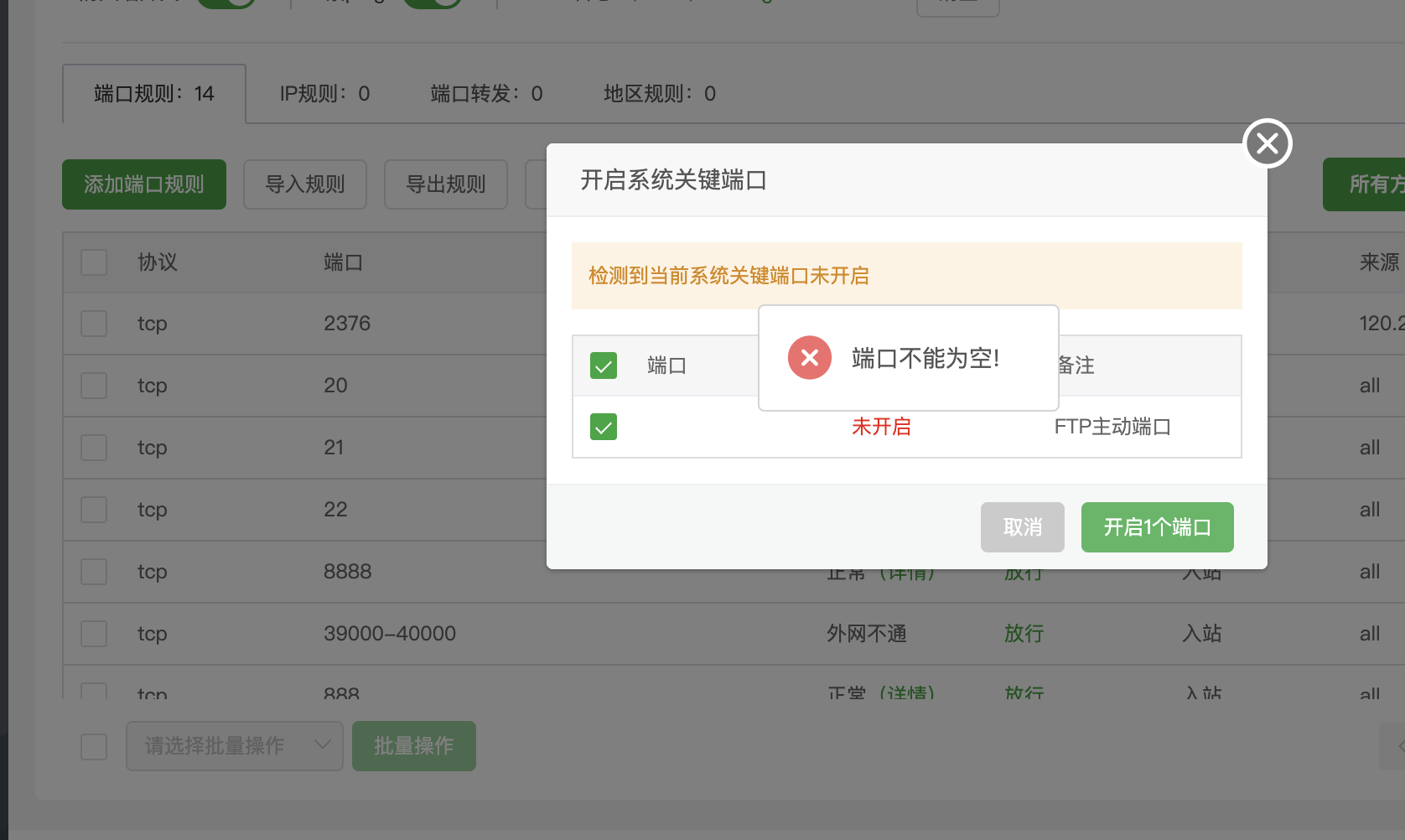
Task: Click port value 20
Action: [335, 386]
